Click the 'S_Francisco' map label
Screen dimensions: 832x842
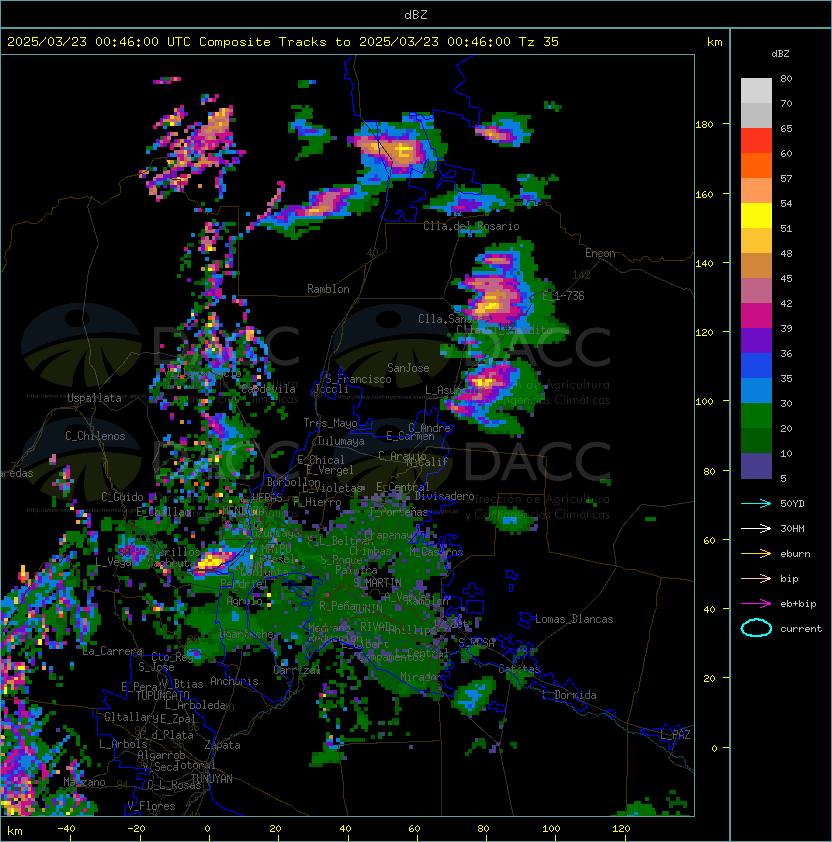pos(358,379)
